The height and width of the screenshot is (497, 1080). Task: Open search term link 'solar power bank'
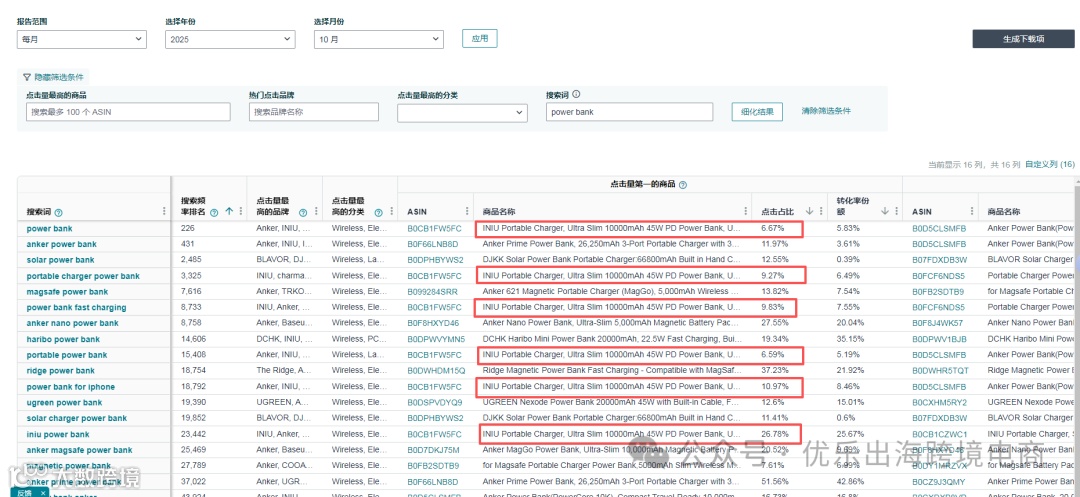click(60, 260)
